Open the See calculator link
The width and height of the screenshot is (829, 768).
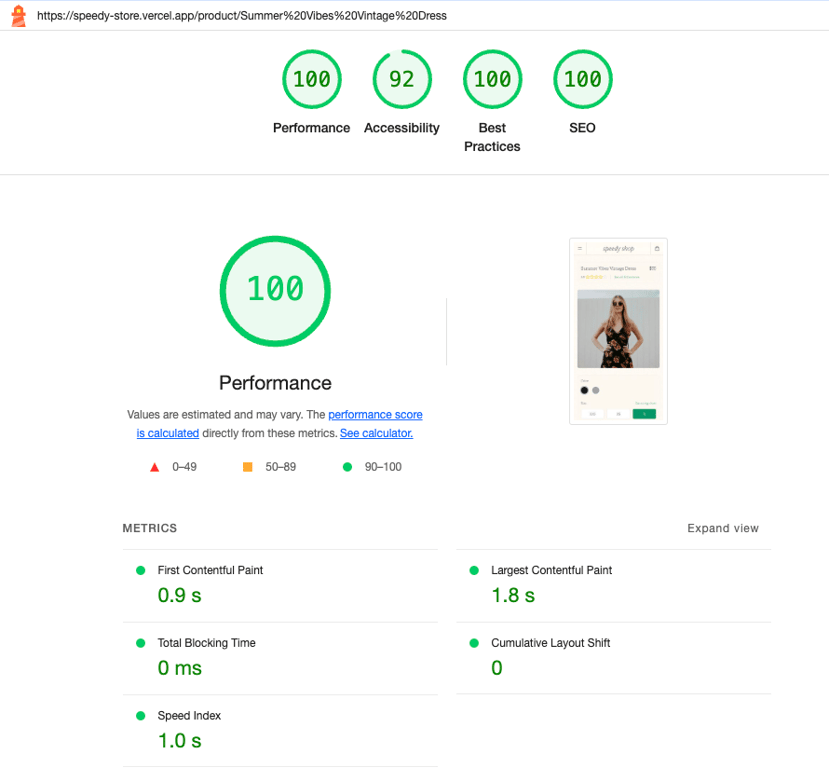point(376,433)
